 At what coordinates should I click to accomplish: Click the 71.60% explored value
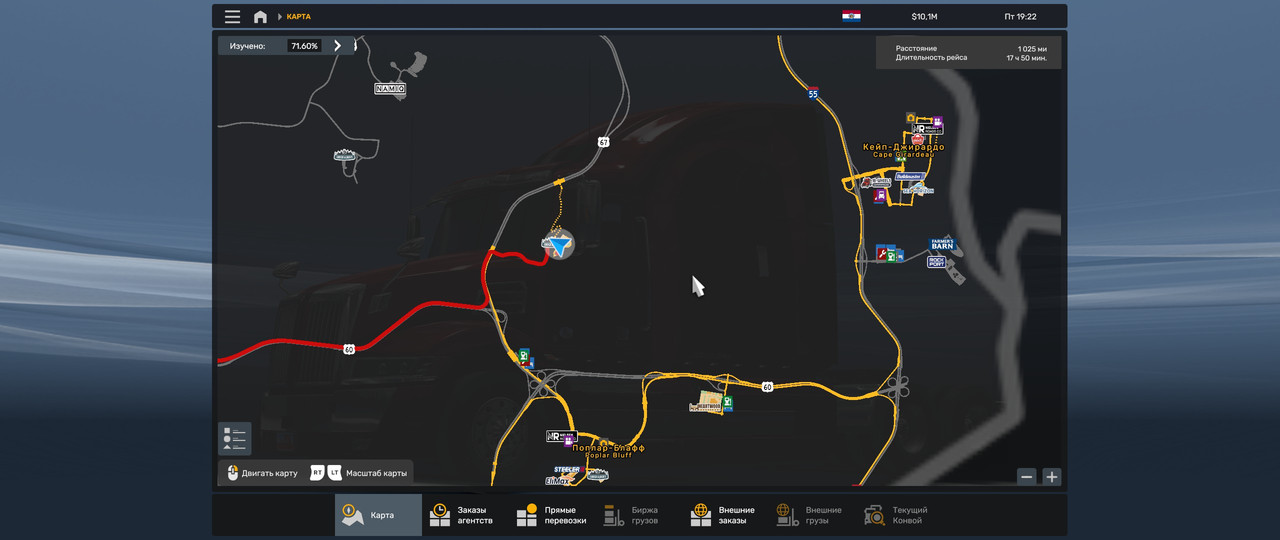coord(303,46)
